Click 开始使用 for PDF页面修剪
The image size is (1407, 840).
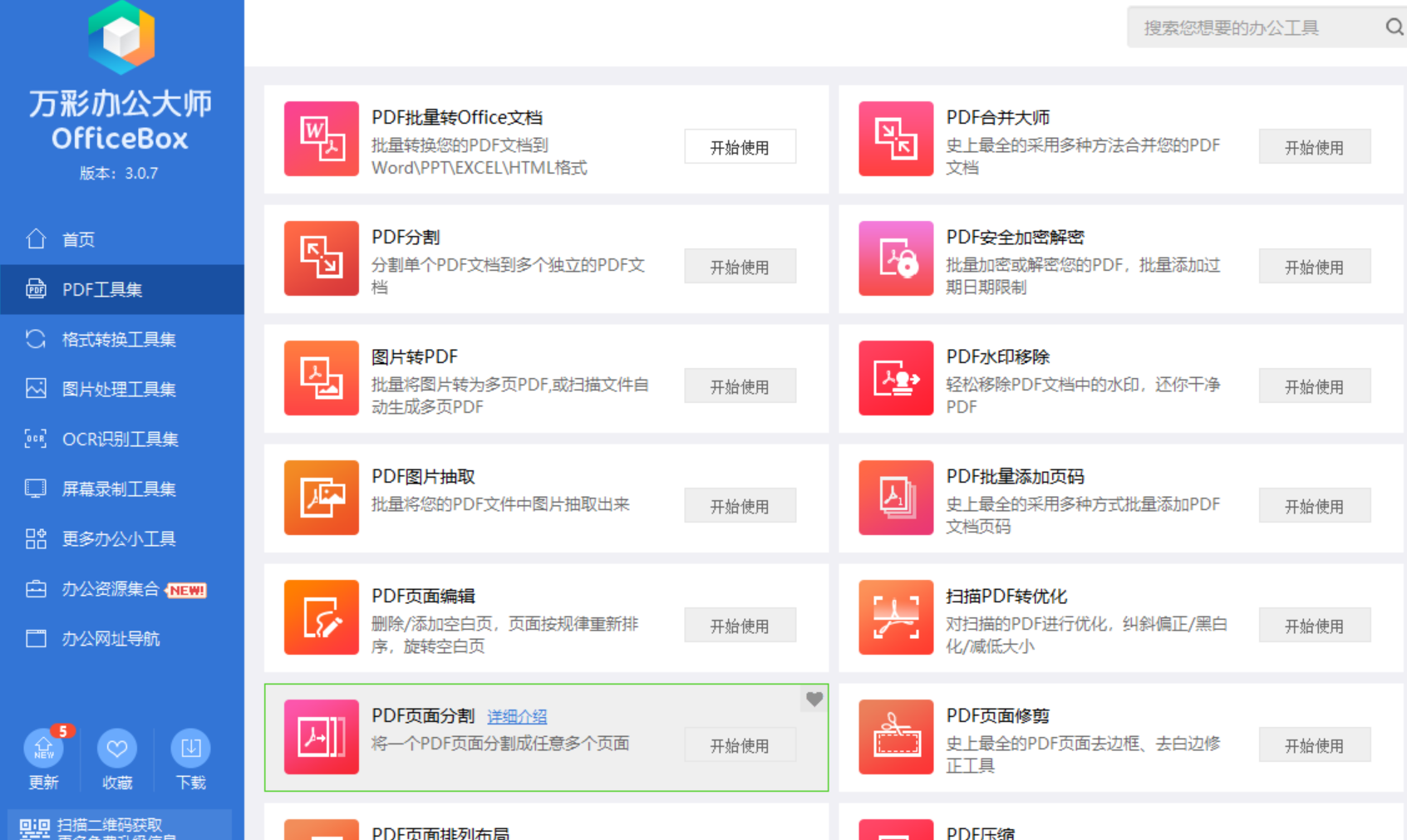[1314, 745]
